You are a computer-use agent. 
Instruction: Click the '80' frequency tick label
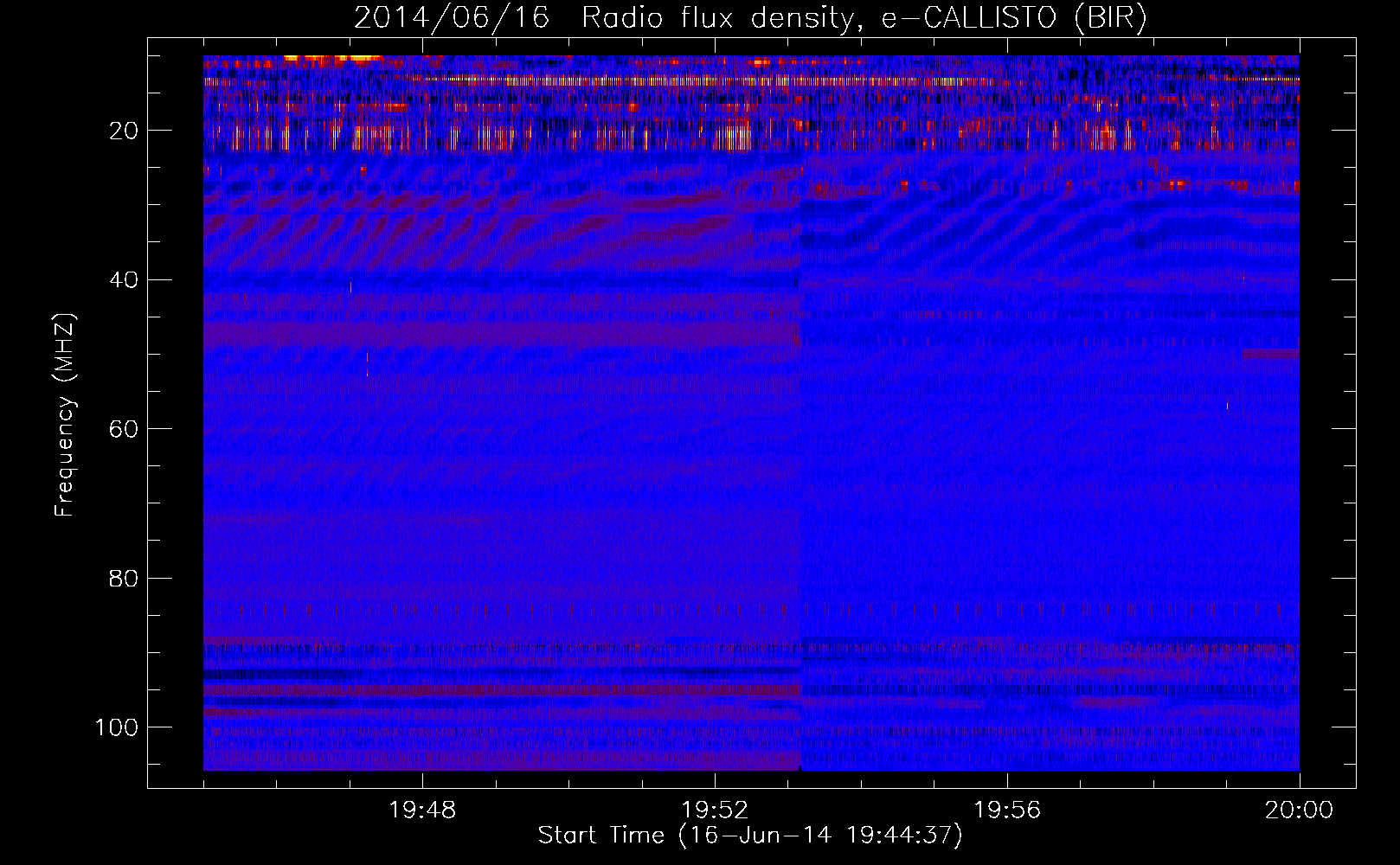point(124,578)
